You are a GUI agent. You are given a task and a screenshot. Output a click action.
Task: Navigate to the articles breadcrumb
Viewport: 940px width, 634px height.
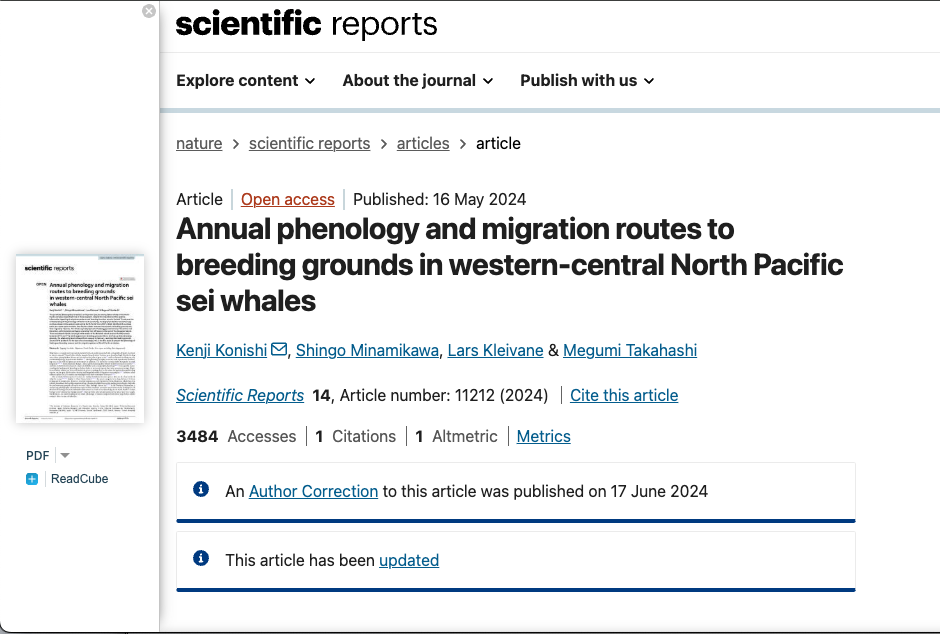coord(423,143)
